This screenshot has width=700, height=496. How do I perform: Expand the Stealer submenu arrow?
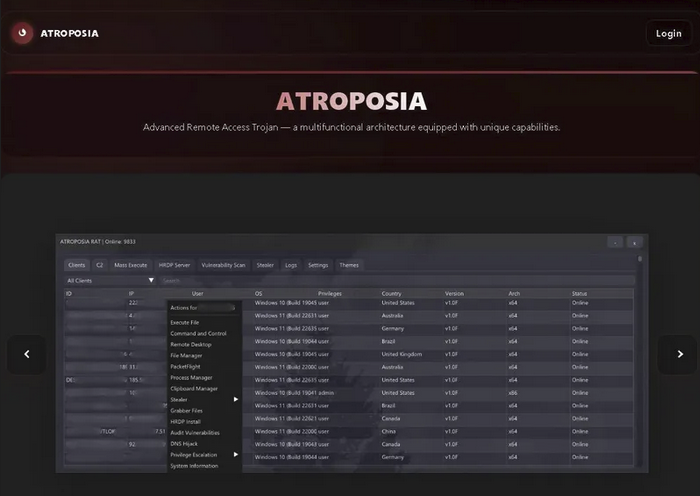(236, 399)
